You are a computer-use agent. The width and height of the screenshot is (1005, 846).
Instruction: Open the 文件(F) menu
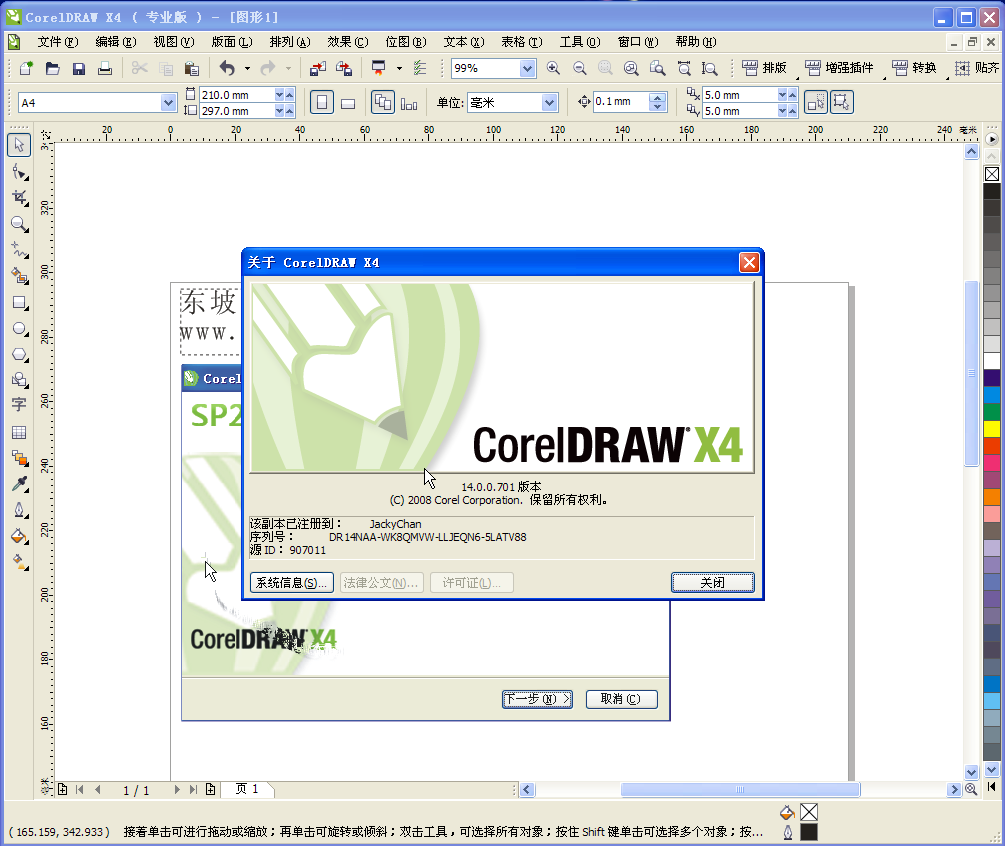click(58, 42)
